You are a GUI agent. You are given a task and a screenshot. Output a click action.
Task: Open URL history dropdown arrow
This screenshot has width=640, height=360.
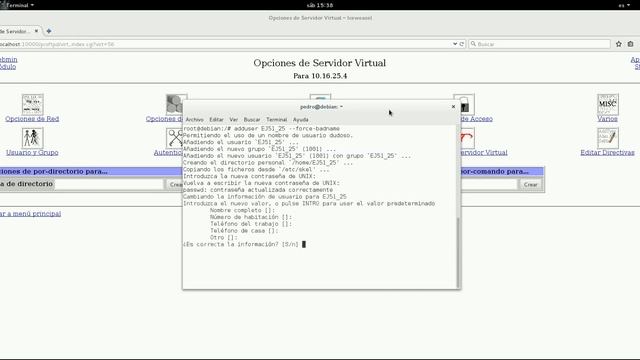455,44
